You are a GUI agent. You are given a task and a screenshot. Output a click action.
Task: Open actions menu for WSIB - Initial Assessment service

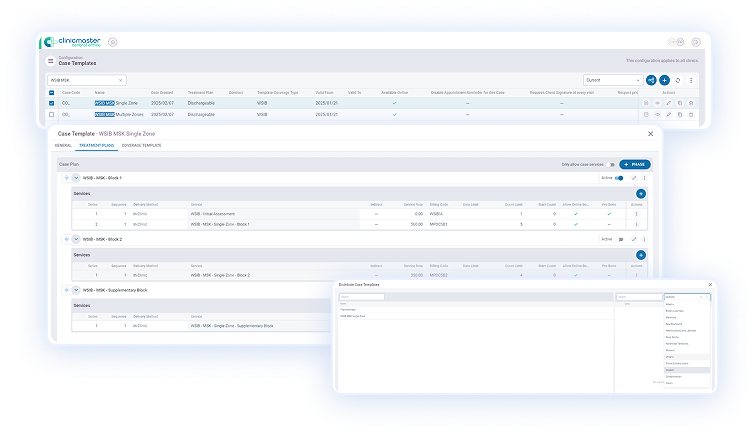click(x=636, y=214)
